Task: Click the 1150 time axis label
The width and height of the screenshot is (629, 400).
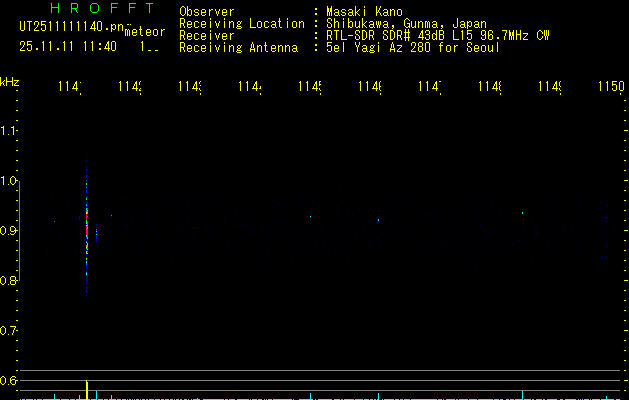Action: [611, 86]
